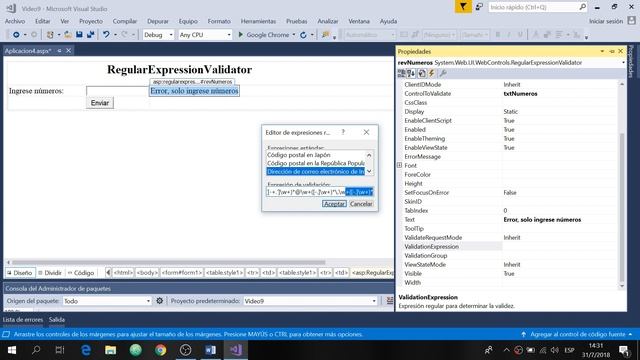The height and width of the screenshot is (360, 640).
Task: Open the Proyecto menu
Action: click(x=91, y=21)
